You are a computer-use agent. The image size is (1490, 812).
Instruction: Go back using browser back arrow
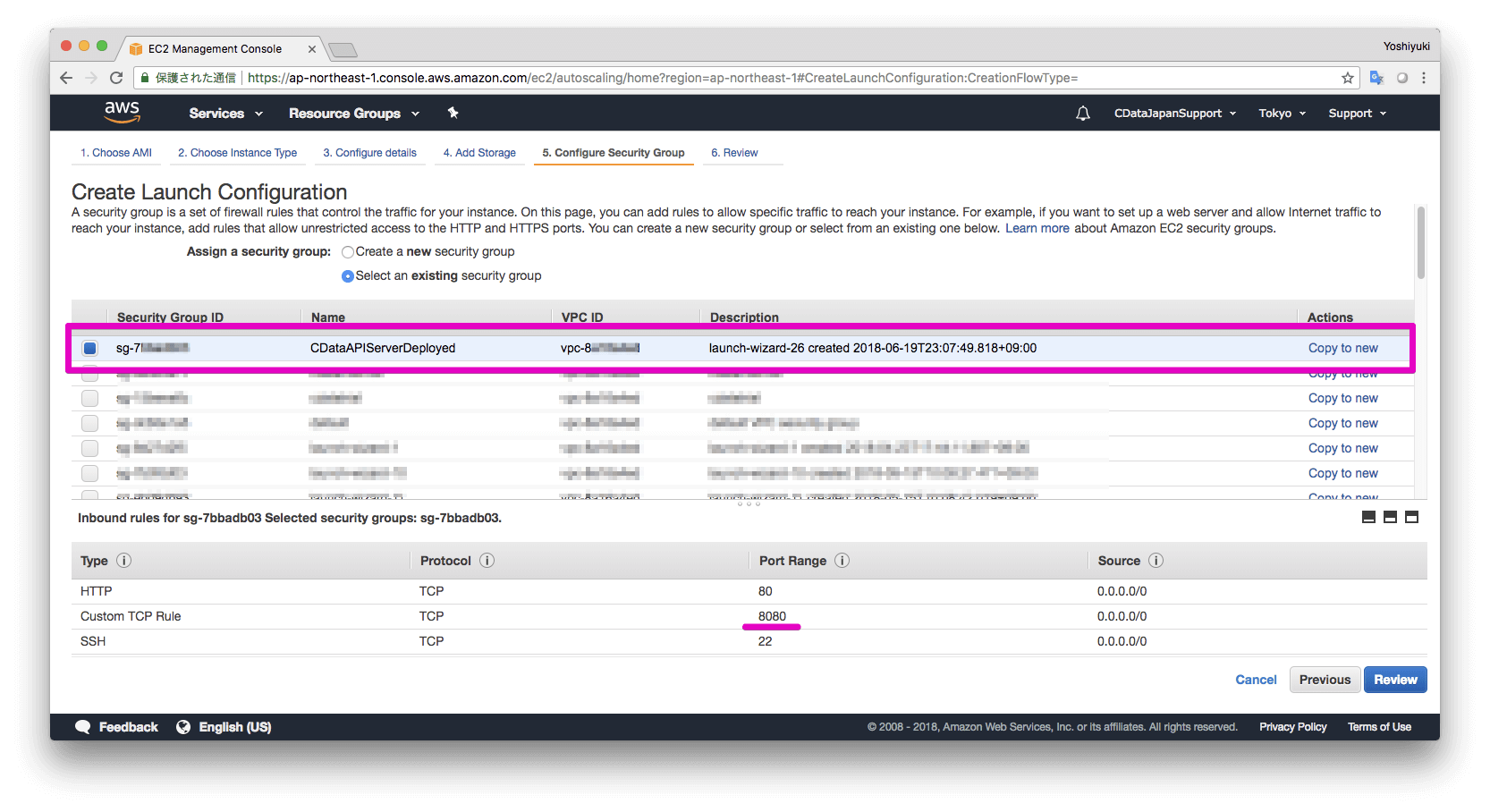66,78
